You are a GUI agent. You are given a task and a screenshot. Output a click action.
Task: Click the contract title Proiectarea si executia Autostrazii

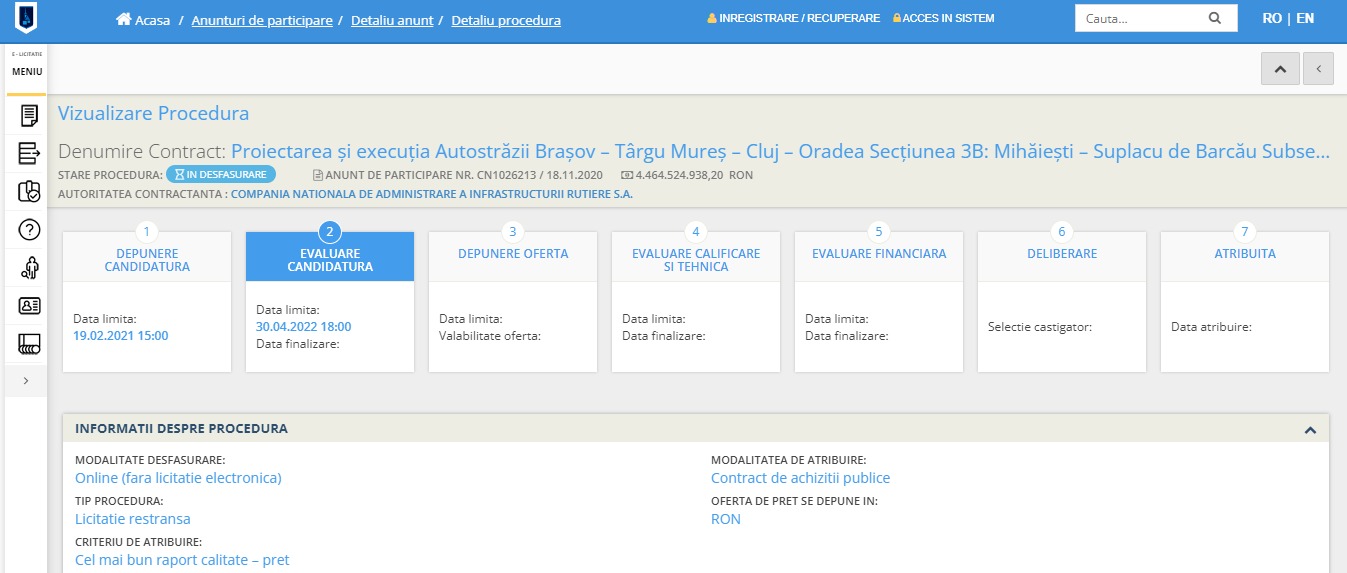[x=780, y=152]
